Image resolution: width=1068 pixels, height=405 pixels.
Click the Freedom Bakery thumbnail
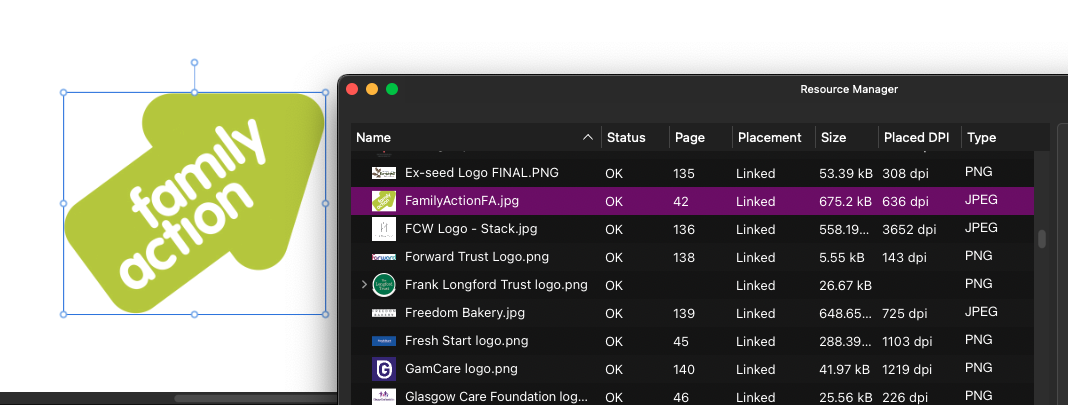(x=384, y=313)
